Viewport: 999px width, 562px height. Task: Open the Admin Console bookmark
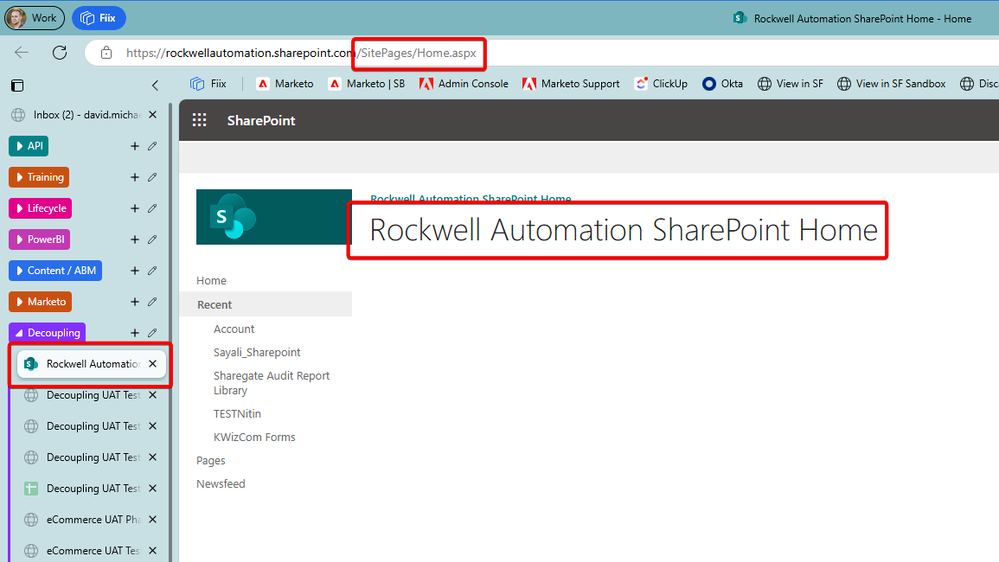pos(464,83)
